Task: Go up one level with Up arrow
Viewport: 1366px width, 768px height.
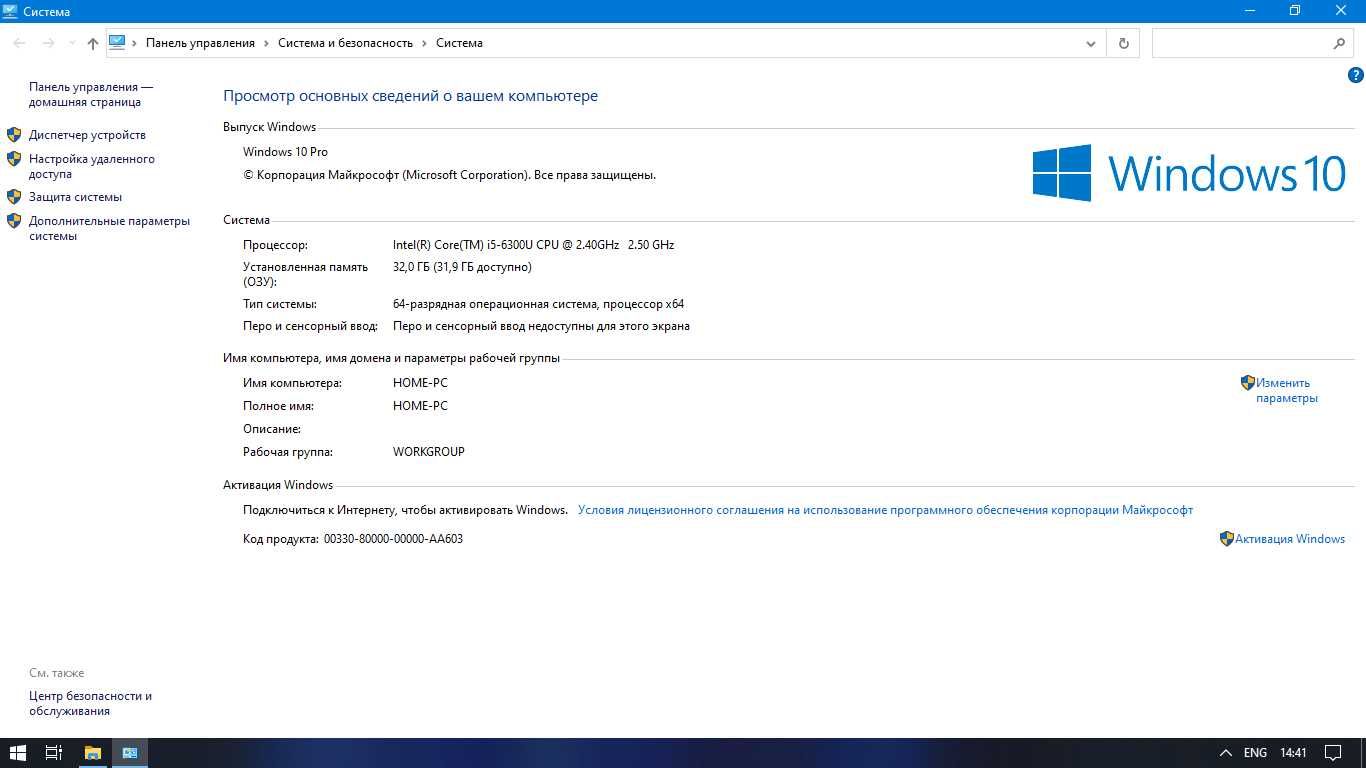Action: coord(93,43)
